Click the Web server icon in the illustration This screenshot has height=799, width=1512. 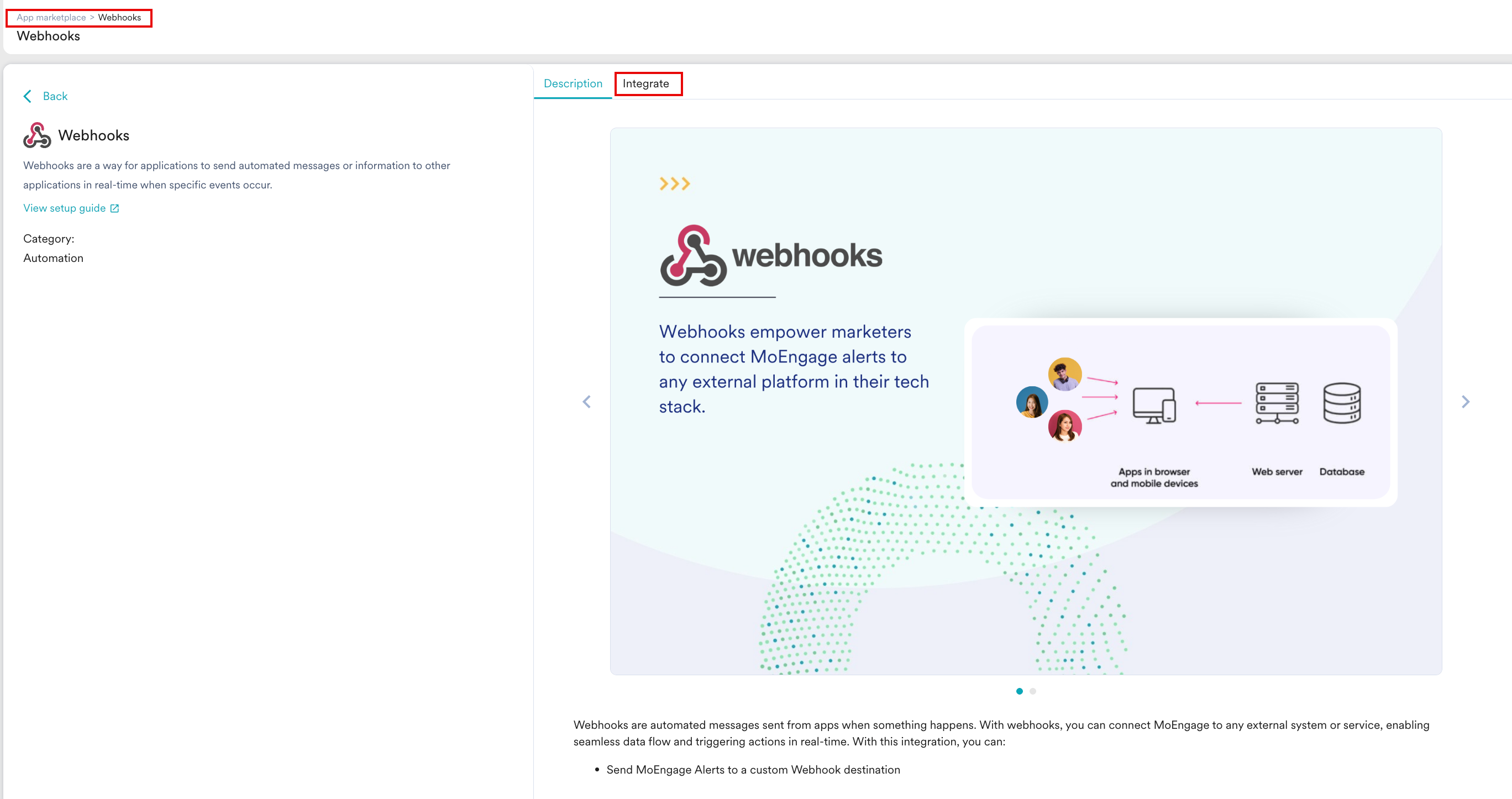[x=1277, y=404]
